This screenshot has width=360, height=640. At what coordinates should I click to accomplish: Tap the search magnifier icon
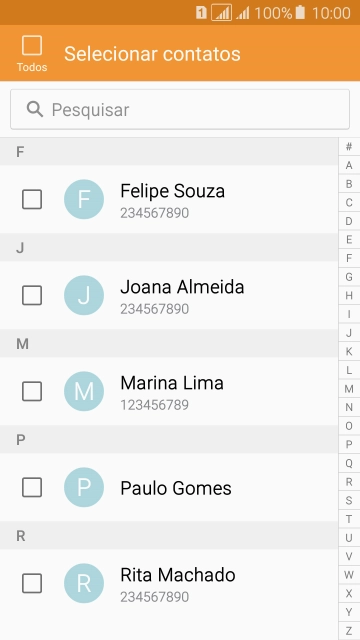click(35, 109)
